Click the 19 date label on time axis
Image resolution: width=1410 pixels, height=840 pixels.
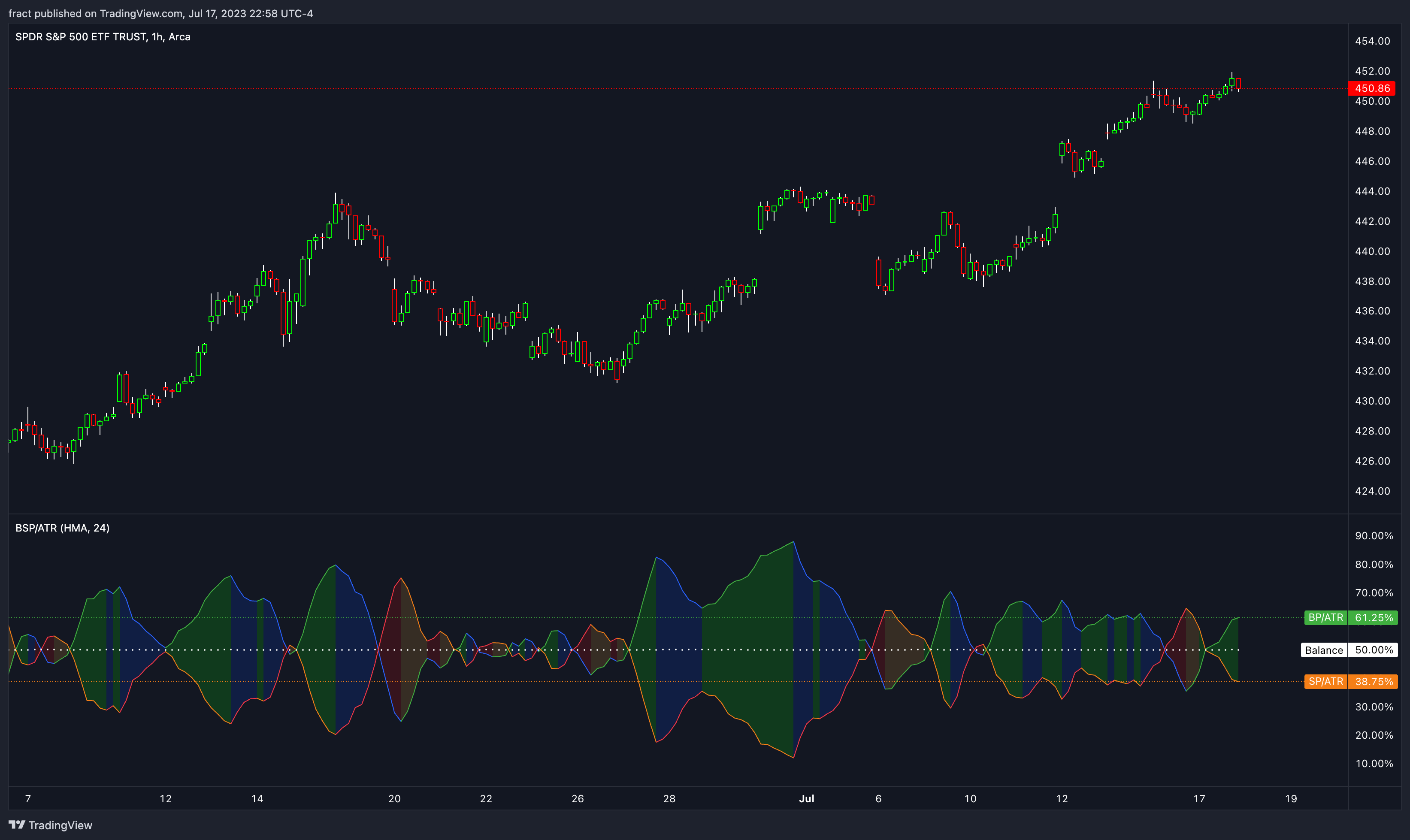coord(1291,799)
